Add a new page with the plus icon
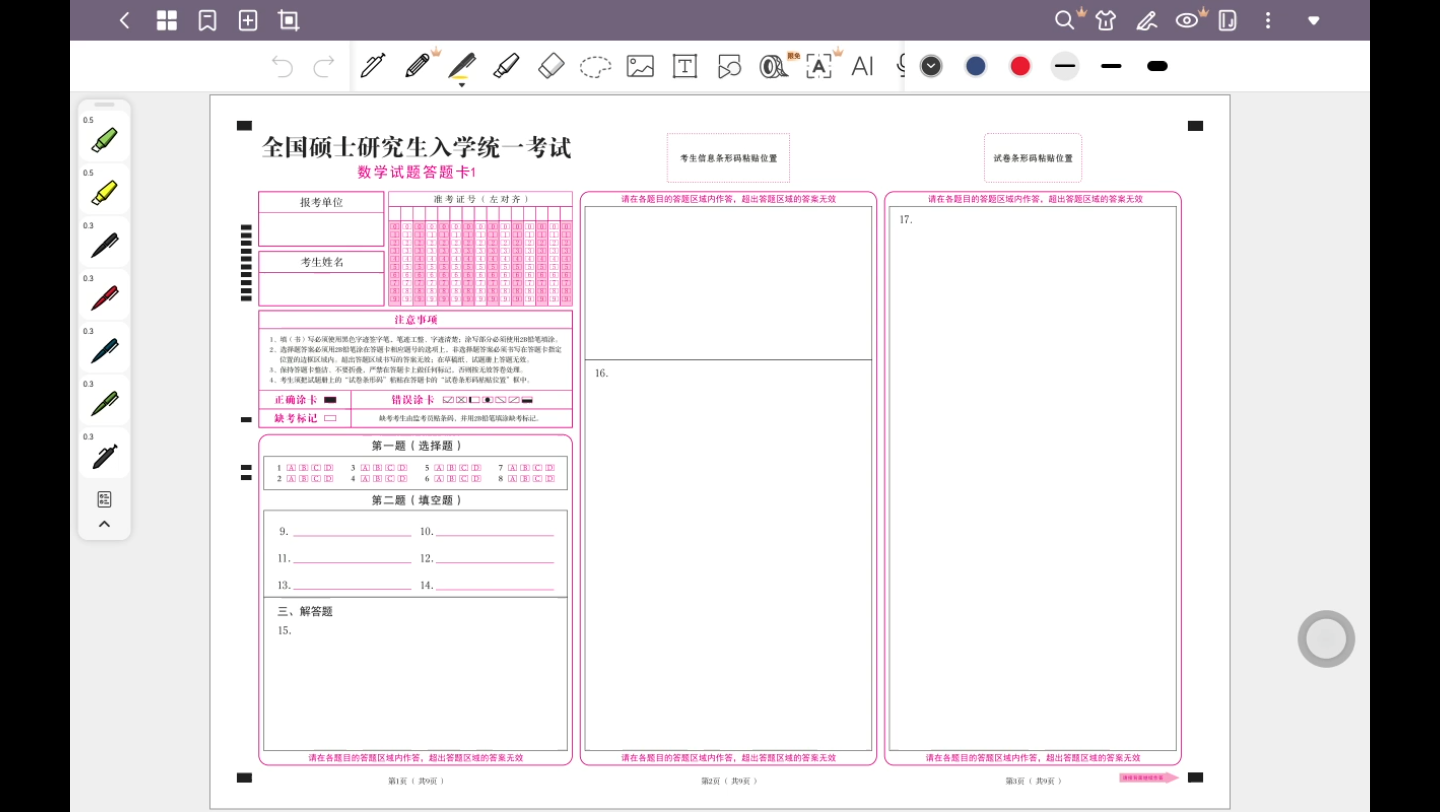The width and height of the screenshot is (1440, 812). coord(248,20)
